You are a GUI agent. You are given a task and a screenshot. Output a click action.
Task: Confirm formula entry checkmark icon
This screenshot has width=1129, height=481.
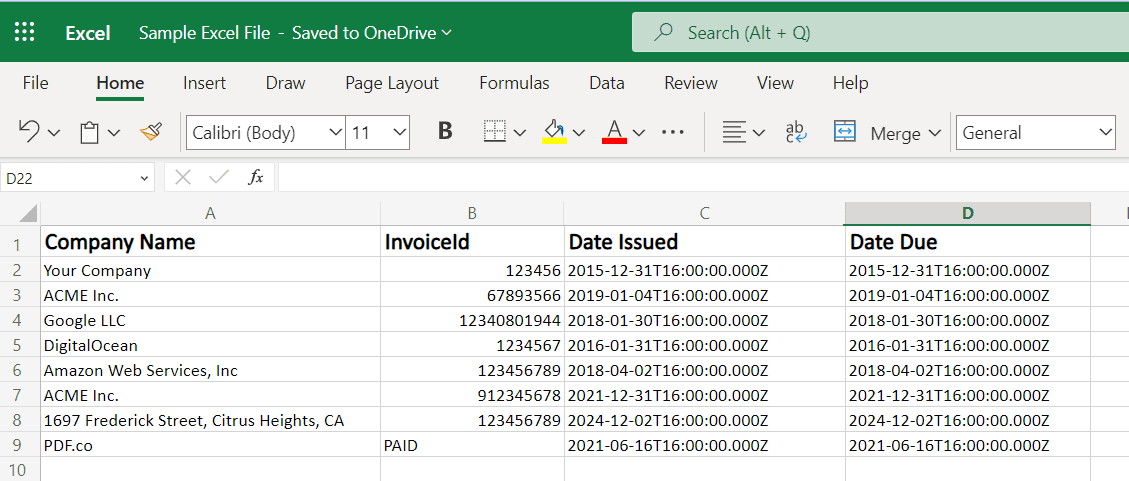pos(219,177)
